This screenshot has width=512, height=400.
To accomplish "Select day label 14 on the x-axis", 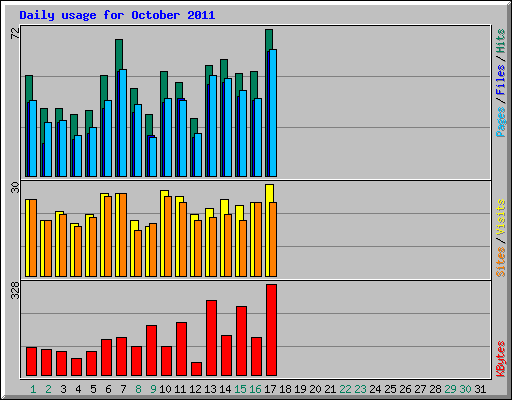I will 225,389.
